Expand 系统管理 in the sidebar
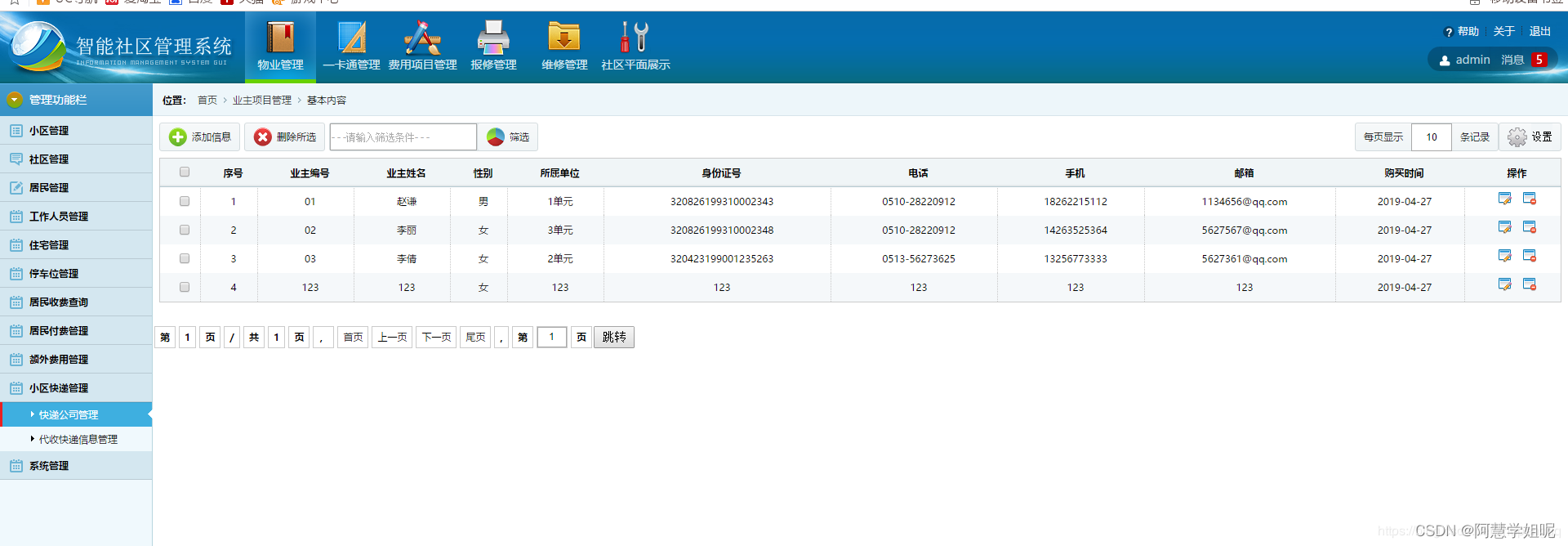 click(x=76, y=466)
